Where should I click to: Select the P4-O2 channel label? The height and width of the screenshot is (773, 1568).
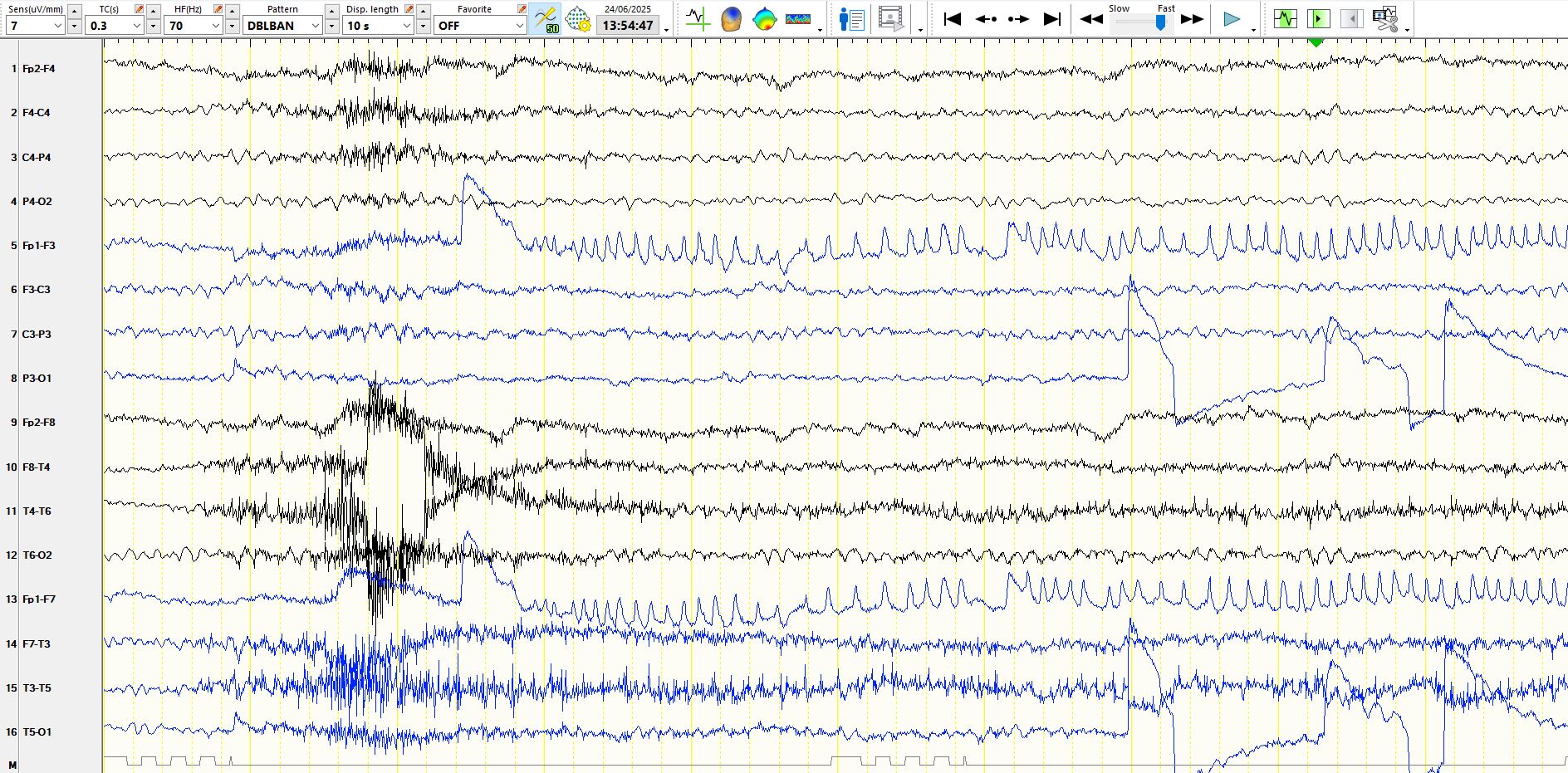(x=37, y=202)
